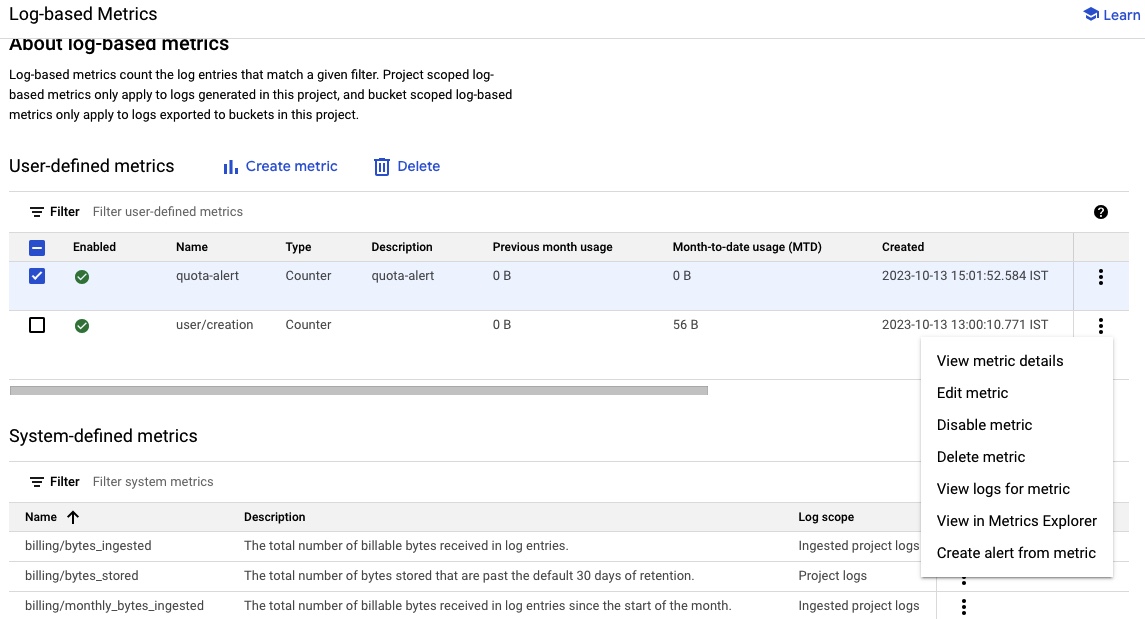Viewport: 1145px width, 619px height.
Task: Open the help question mark icon
Action: (x=1101, y=211)
